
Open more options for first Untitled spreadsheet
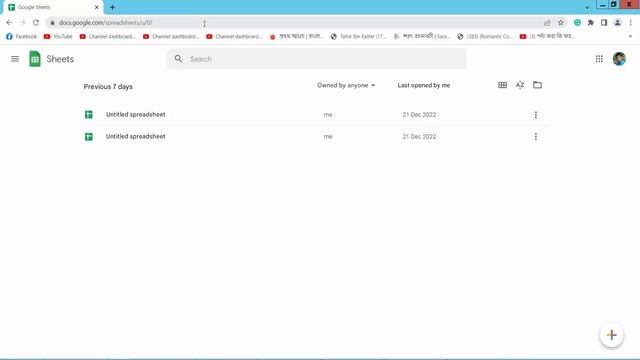tap(536, 115)
